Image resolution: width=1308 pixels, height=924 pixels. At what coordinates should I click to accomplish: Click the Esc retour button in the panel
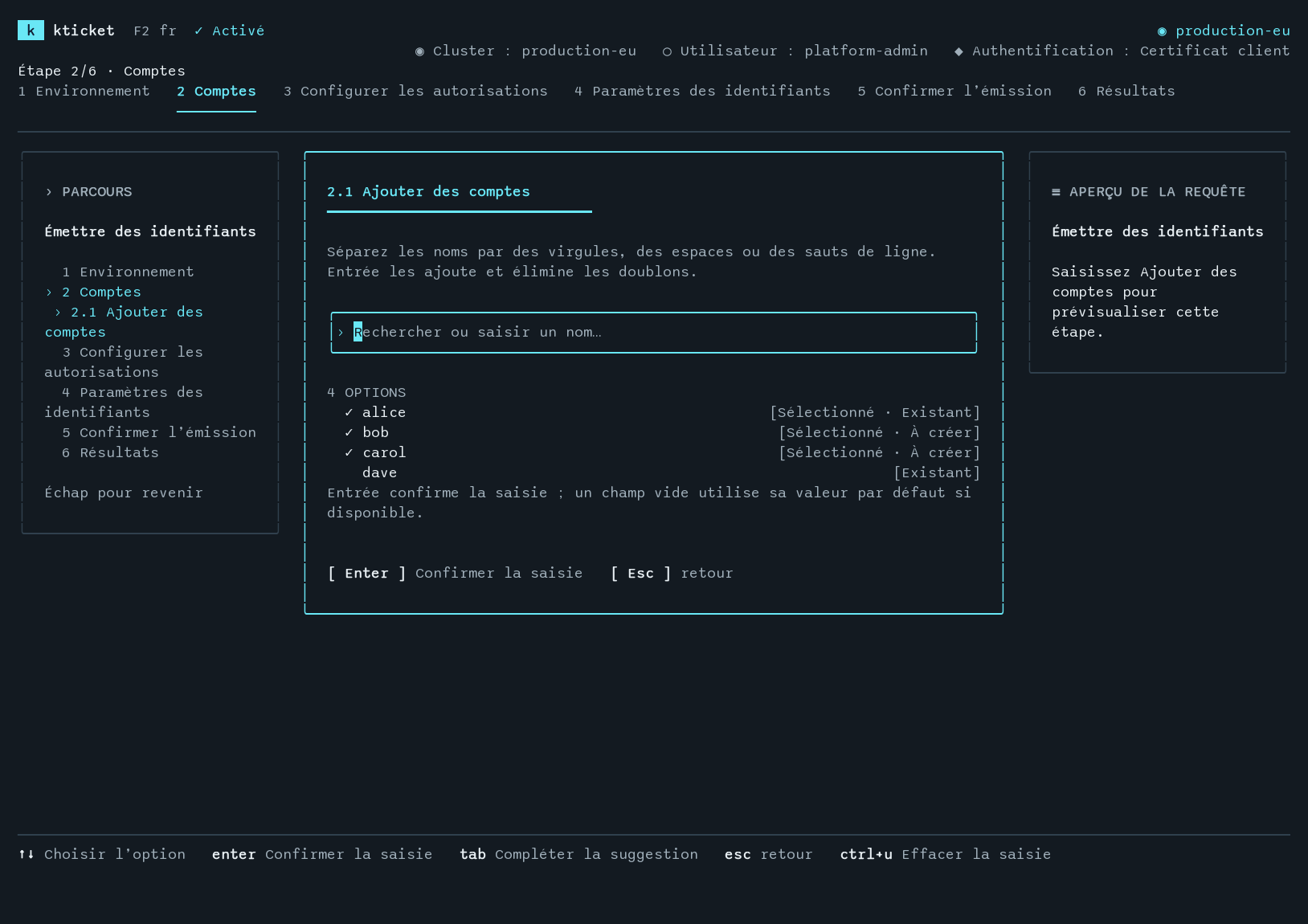click(x=672, y=573)
